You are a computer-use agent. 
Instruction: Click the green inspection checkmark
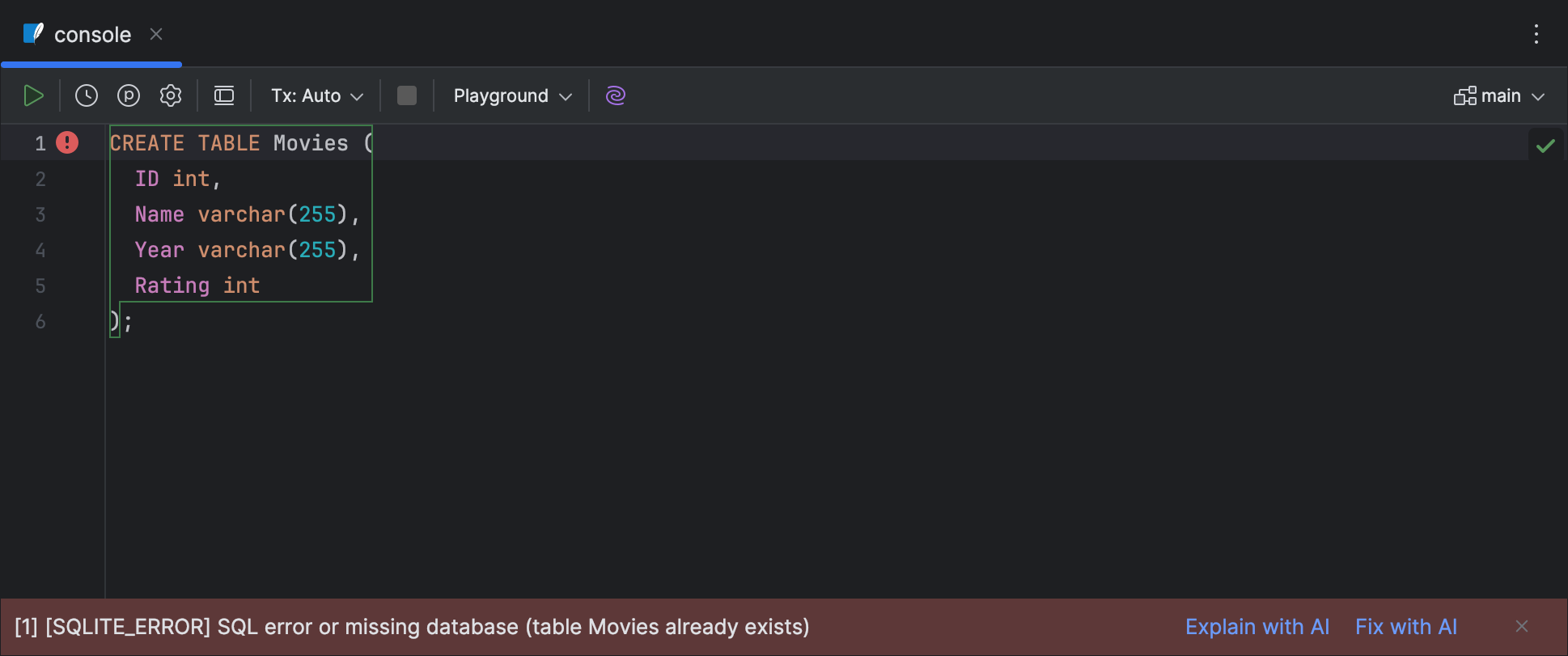click(1545, 146)
